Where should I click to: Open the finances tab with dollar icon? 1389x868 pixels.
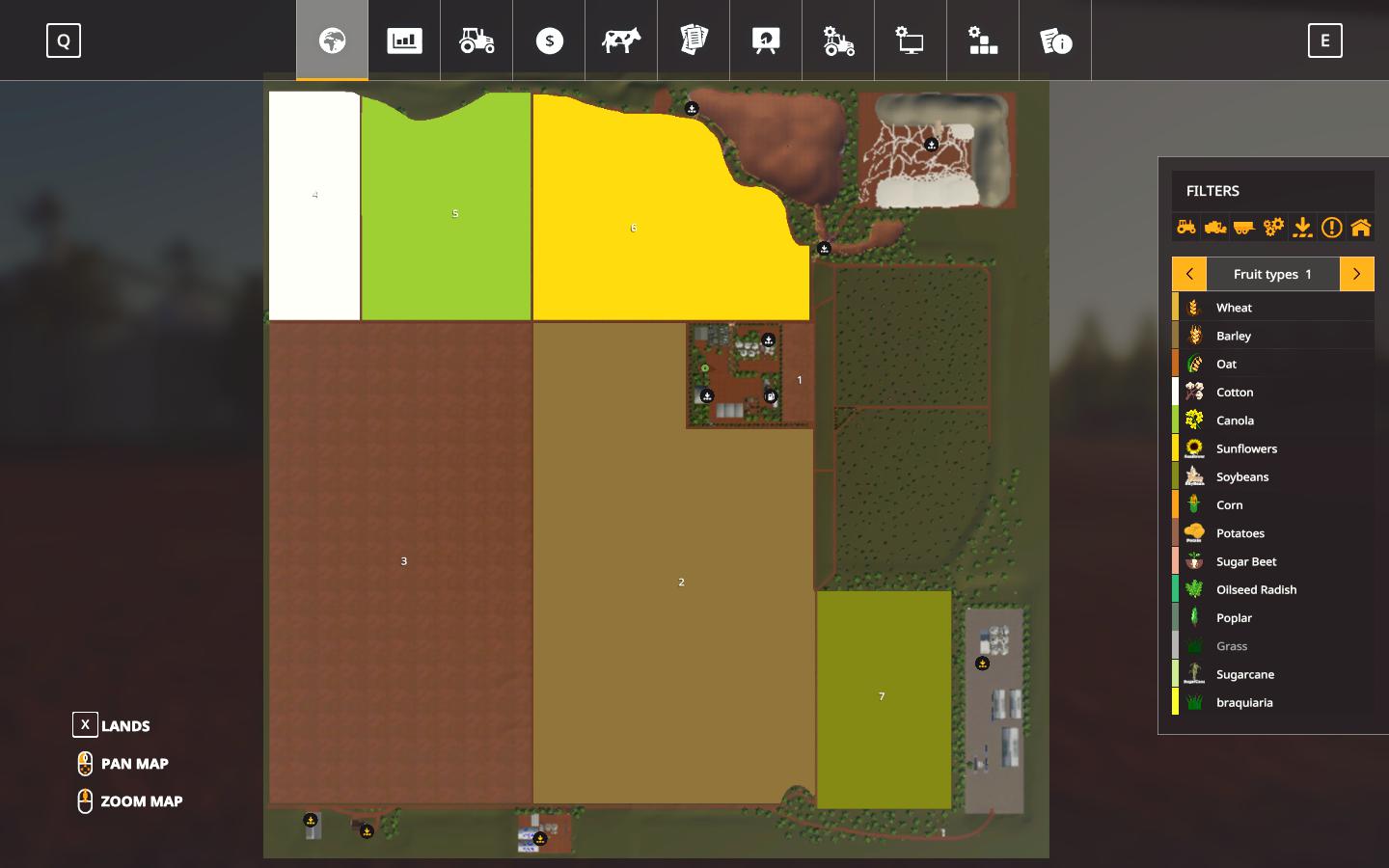tap(549, 41)
